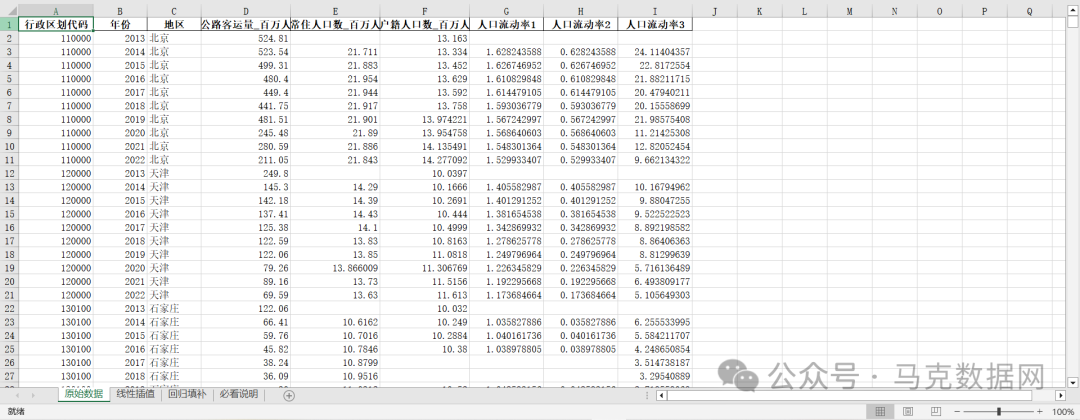The width and height of the screenshot is (1080, 420).
Task: Select column G header
Action: [x=507, y=11]
